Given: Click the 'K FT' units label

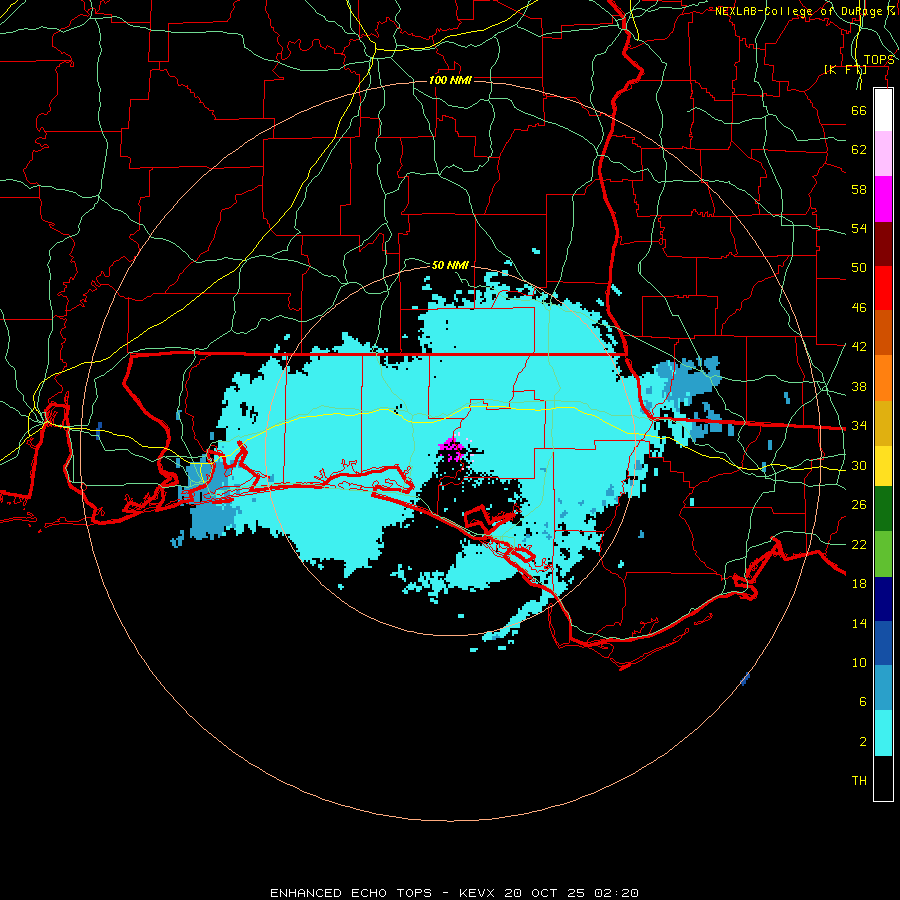Looking at the screenshot, I should pyautogui.click(x=845, y=70).
